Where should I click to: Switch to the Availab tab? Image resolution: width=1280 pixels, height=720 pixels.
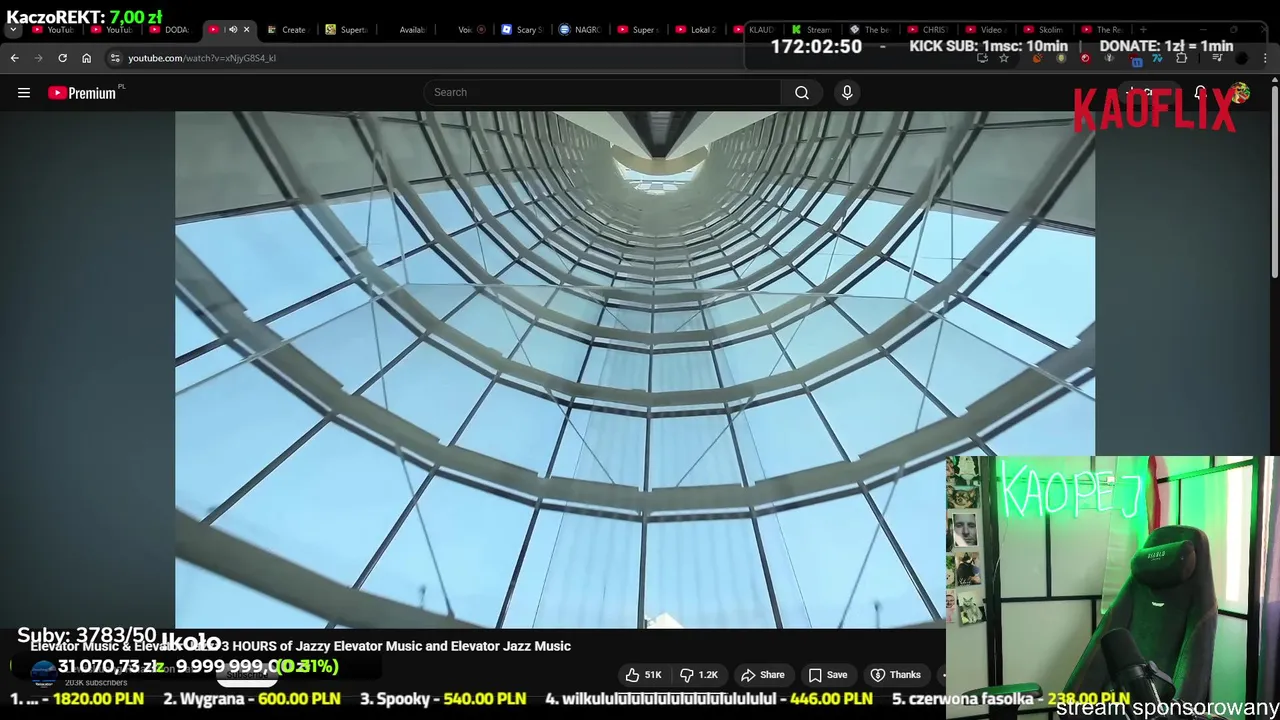(x=406, y=29)
